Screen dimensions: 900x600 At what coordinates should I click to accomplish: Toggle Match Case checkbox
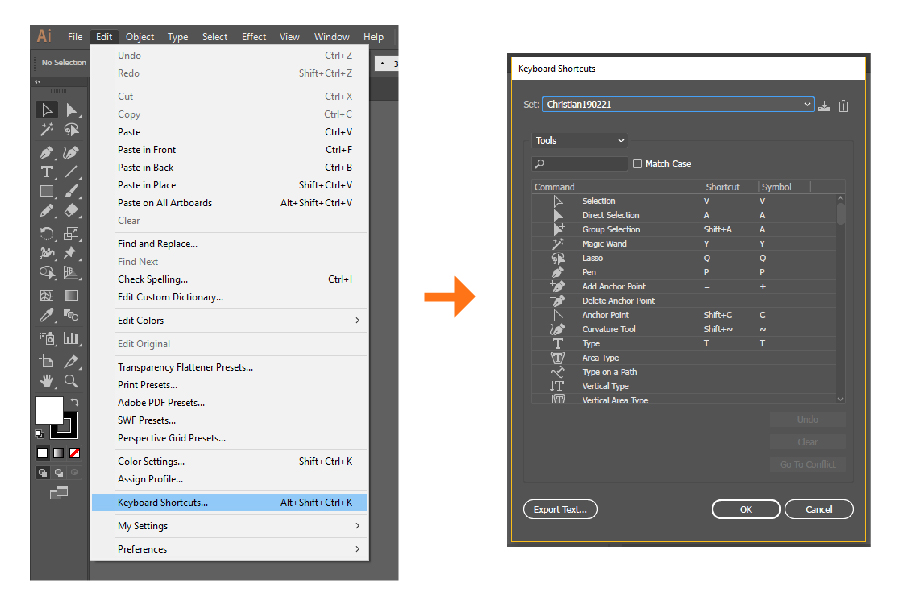pos(637,164)
